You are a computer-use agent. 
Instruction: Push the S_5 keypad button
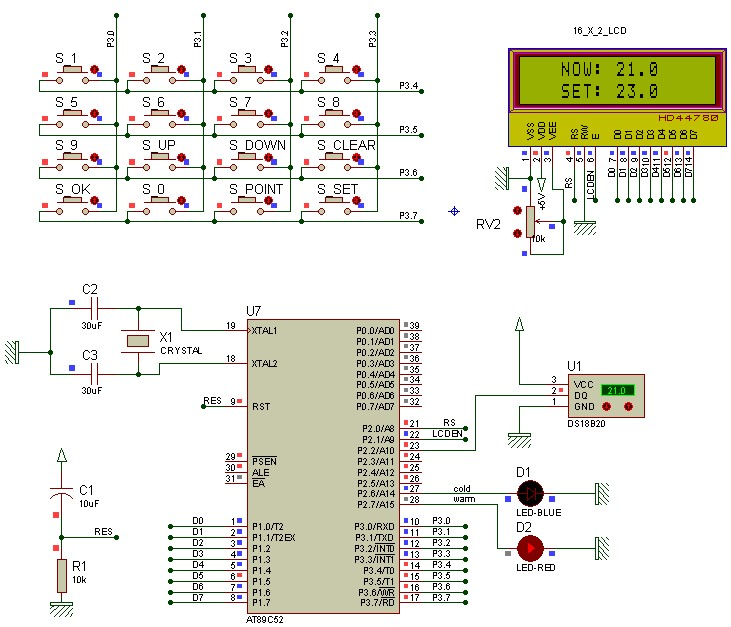click(72, 114)
